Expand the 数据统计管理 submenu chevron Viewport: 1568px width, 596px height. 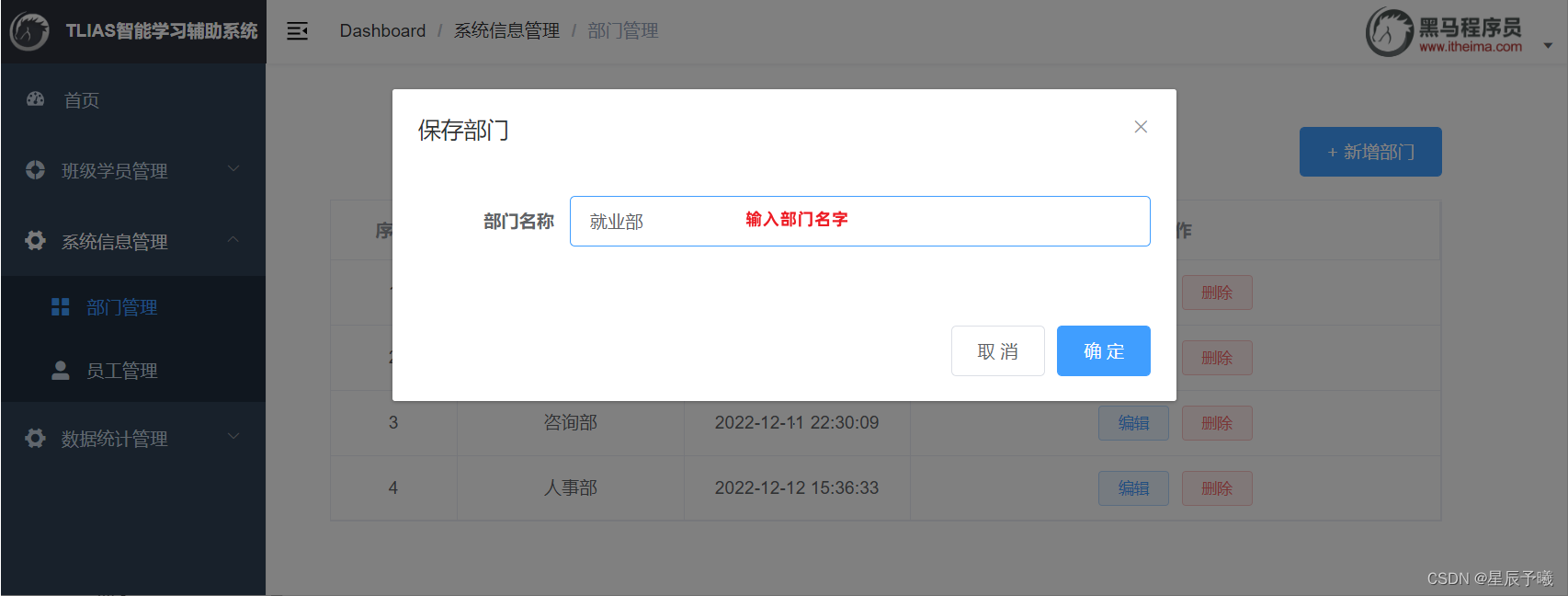tap(233, 436)
